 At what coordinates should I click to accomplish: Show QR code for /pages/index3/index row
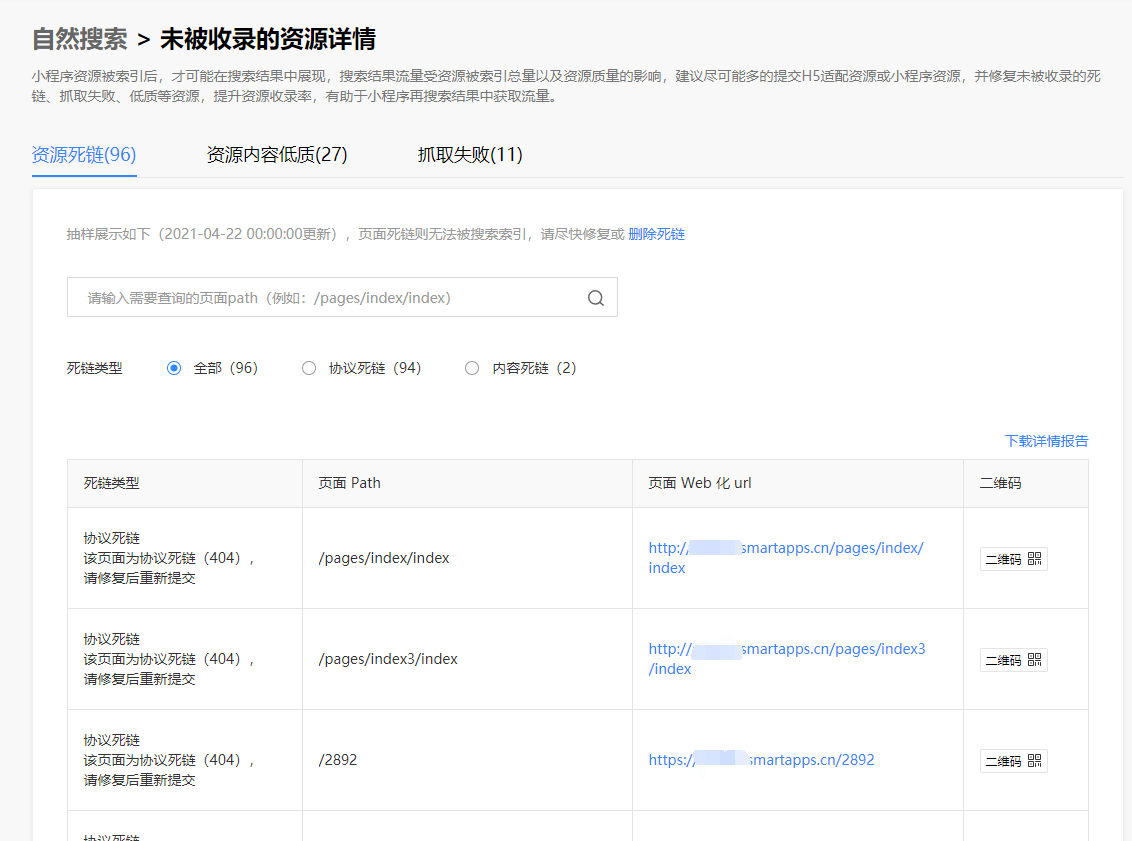(1014, 660)
